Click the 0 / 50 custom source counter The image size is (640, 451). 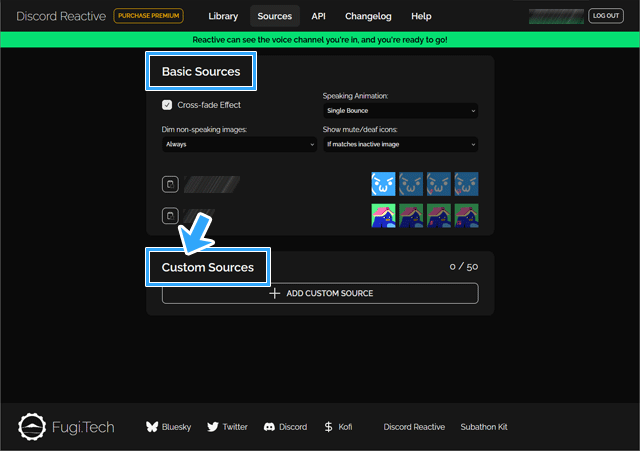pos(464,267)
